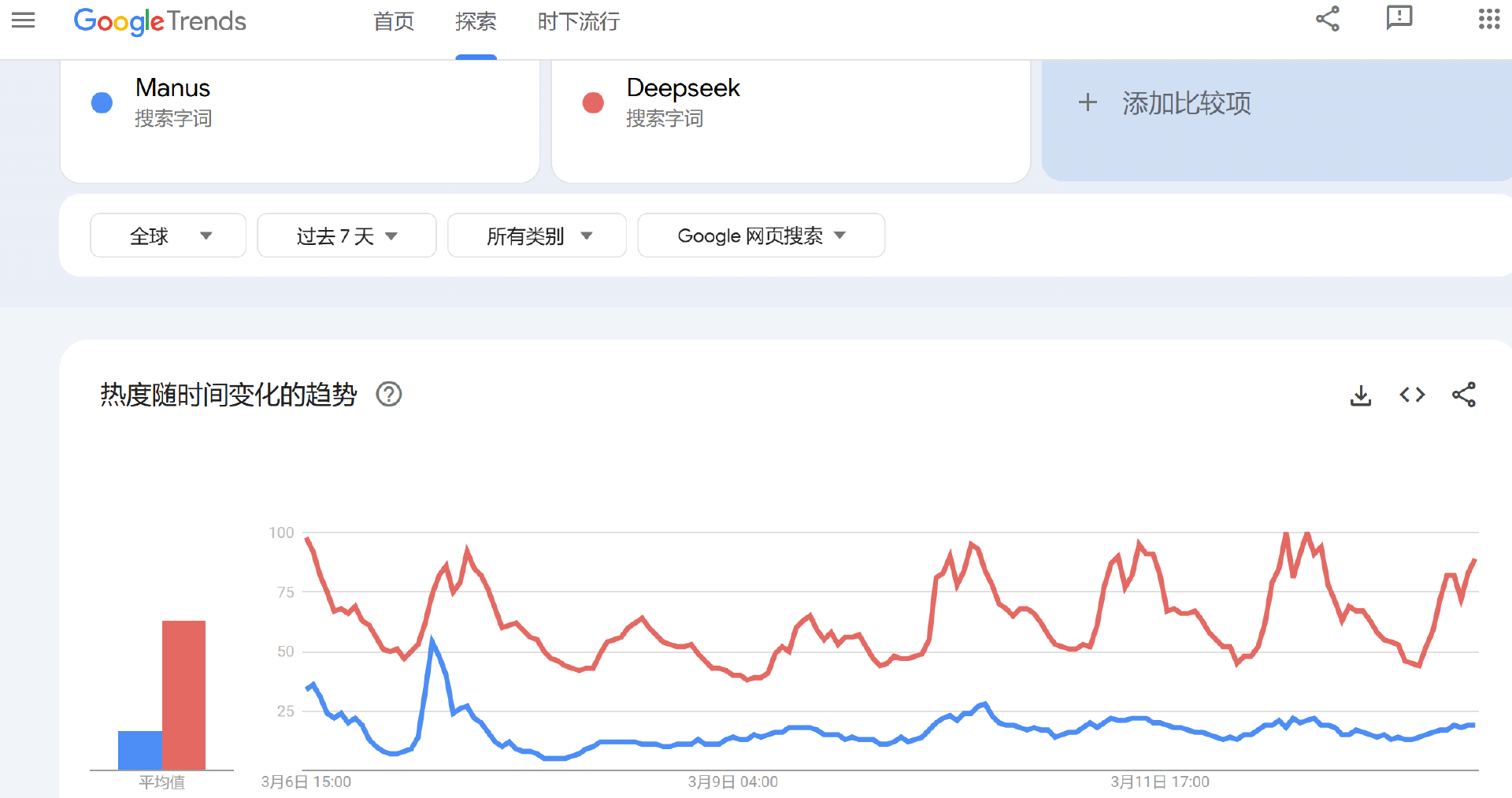Click the 100 y-axis value
This screenshot has height=798, width=1512.
pyautogui.click(x=281, y=533)
